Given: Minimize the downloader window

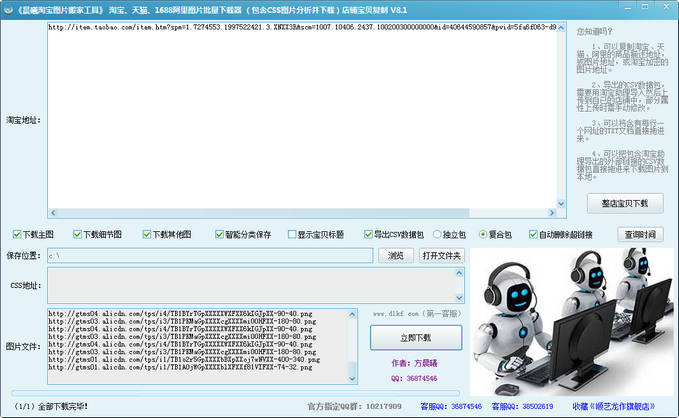Looking at the screenshot, I should click(627, 7).
